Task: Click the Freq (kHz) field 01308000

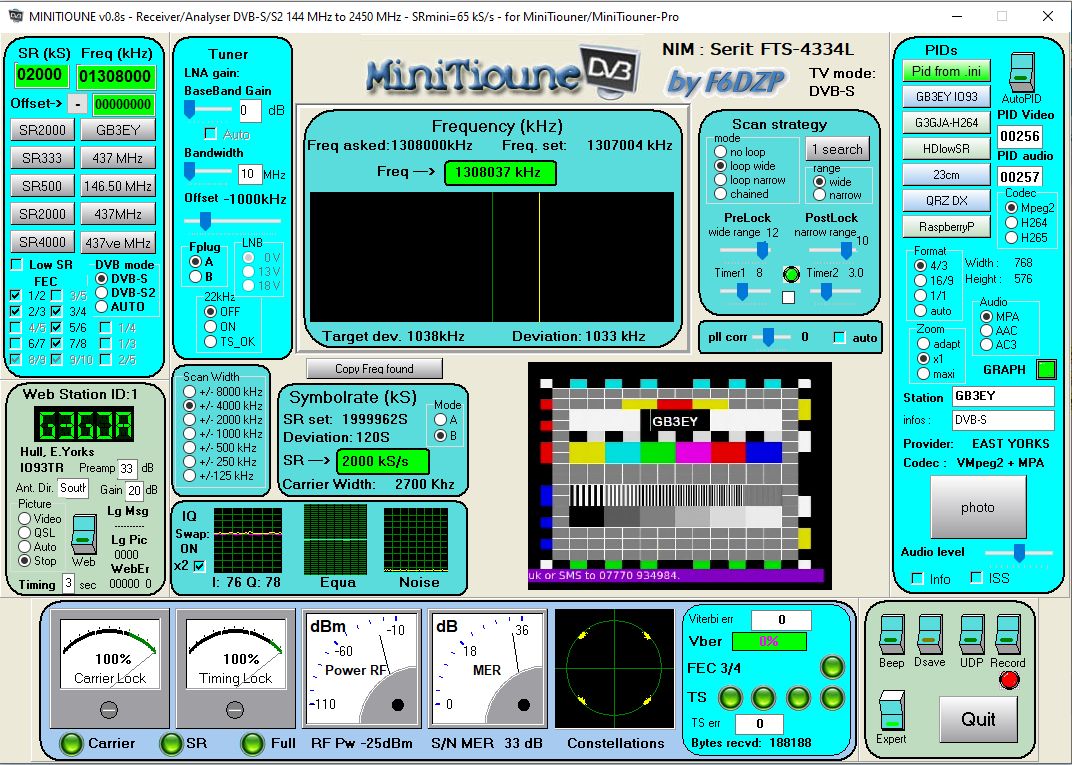Action: (116, 77)
